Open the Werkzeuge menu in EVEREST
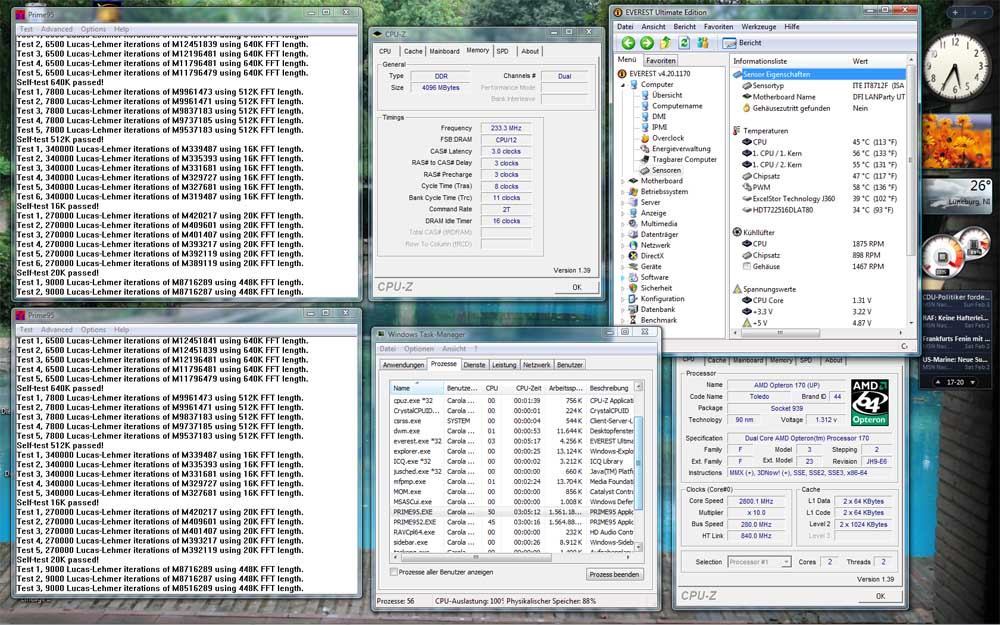The image size is (1000, 625). [x=758, y=27]
